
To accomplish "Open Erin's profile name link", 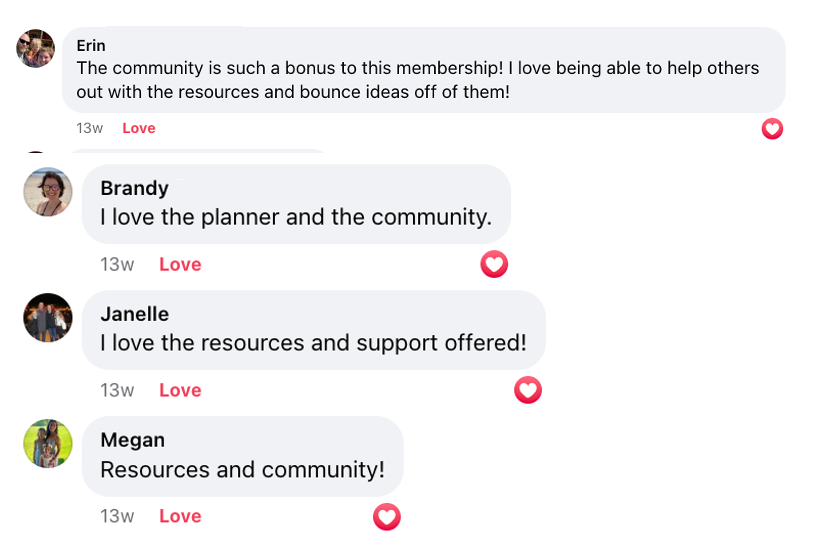I will coord(91,46).
